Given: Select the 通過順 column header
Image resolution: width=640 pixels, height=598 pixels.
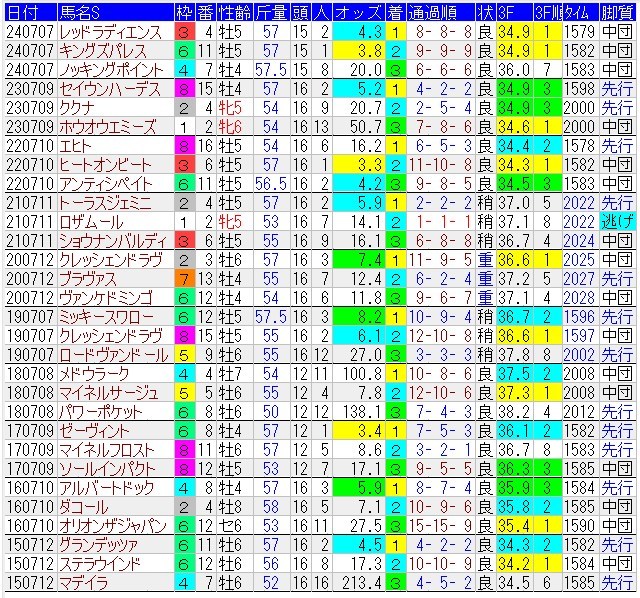Looking at the screenshot, I should click(441, 13).
